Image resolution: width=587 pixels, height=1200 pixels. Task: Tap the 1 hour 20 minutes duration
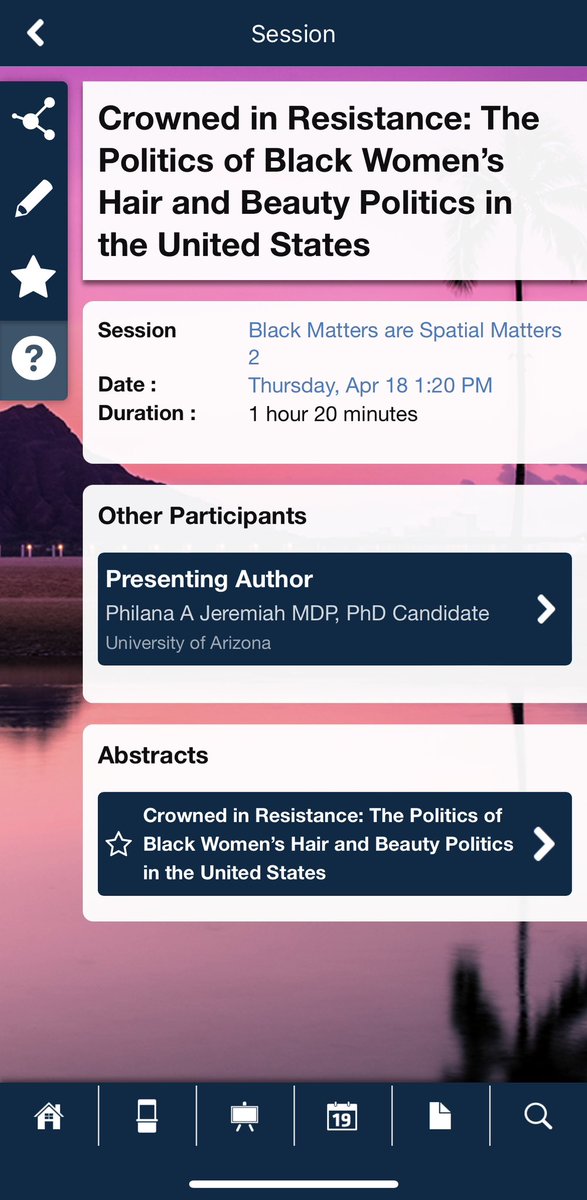[x=333, y=413]
